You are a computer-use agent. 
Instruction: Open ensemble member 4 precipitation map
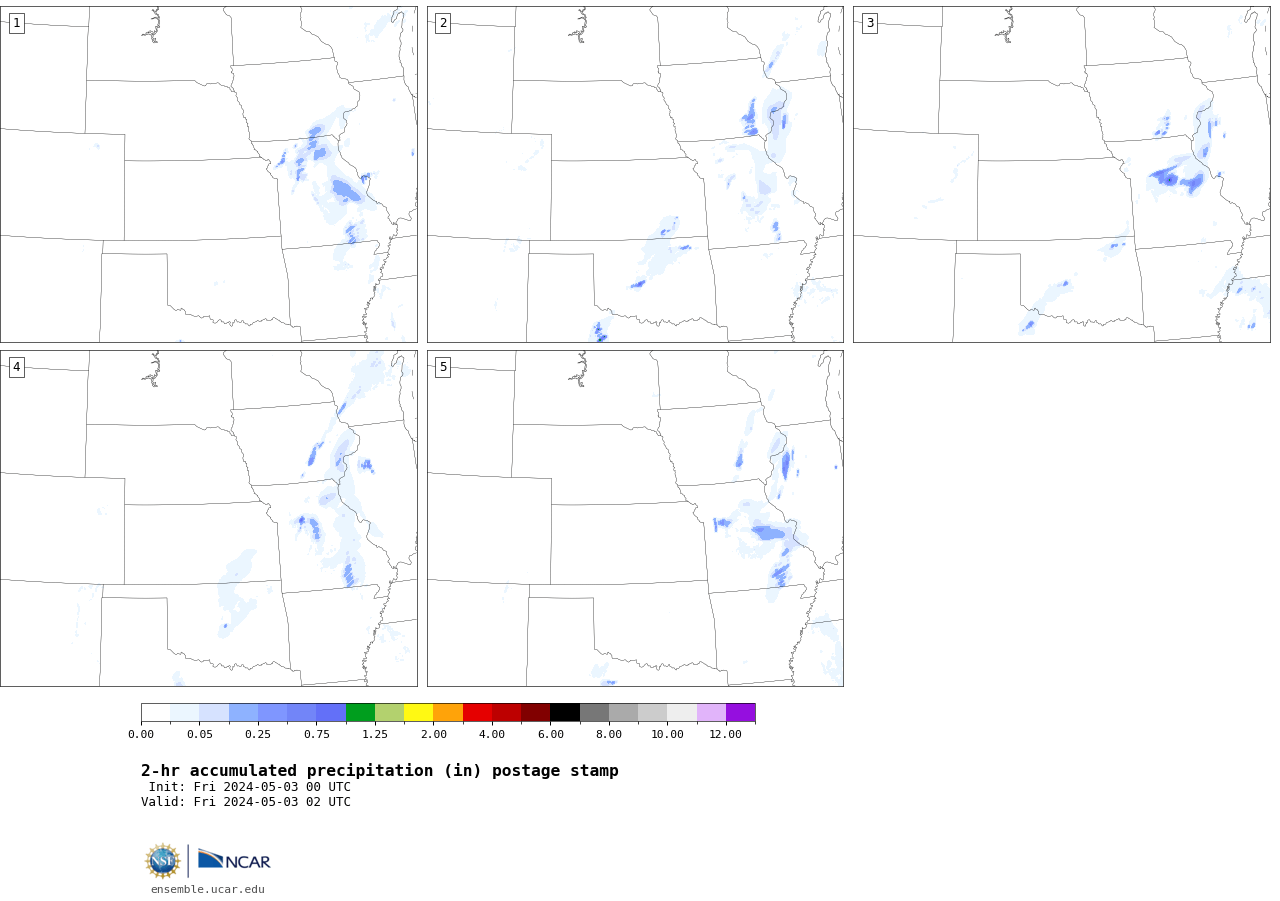click(209, 518)
